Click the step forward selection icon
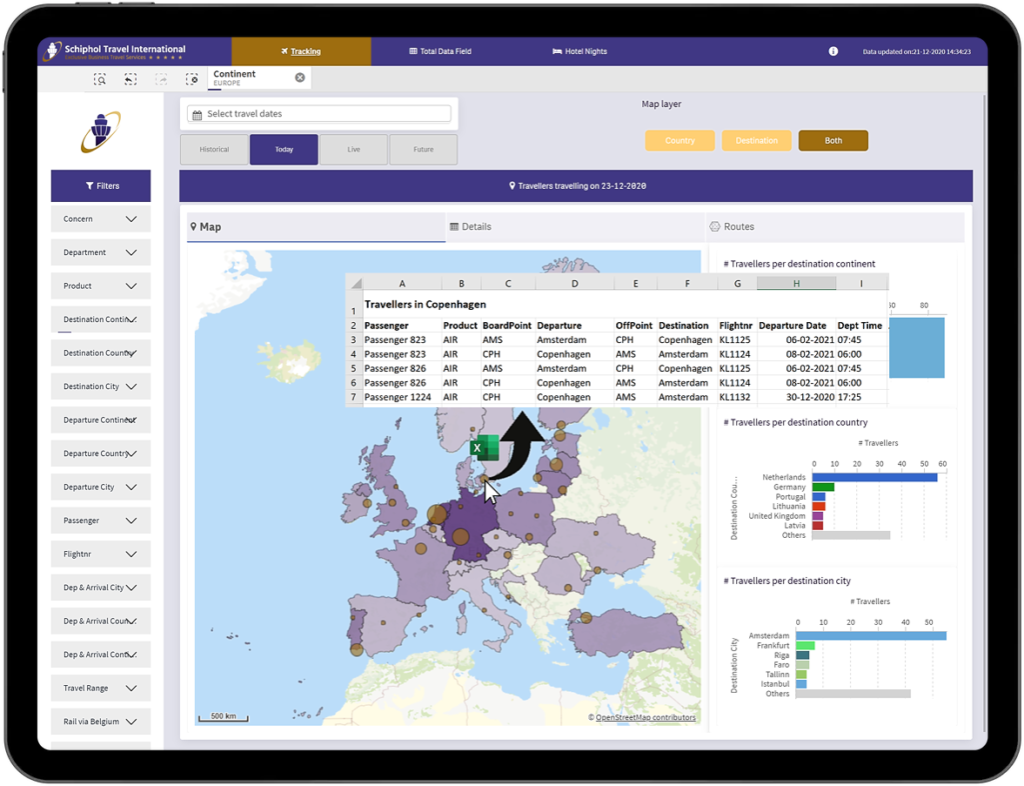 coord(161,79)
